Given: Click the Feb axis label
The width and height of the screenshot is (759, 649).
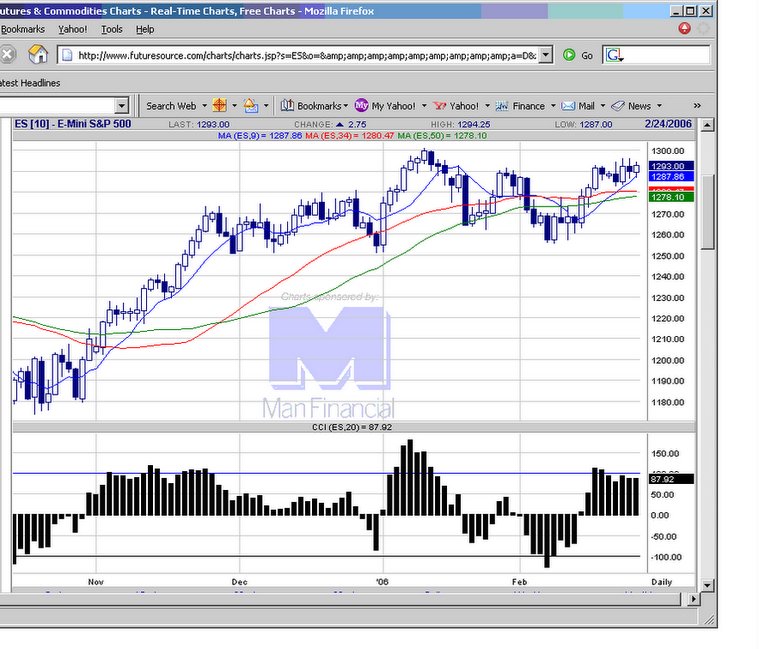Looking at the screenshot, I should [x=519, y=582].
